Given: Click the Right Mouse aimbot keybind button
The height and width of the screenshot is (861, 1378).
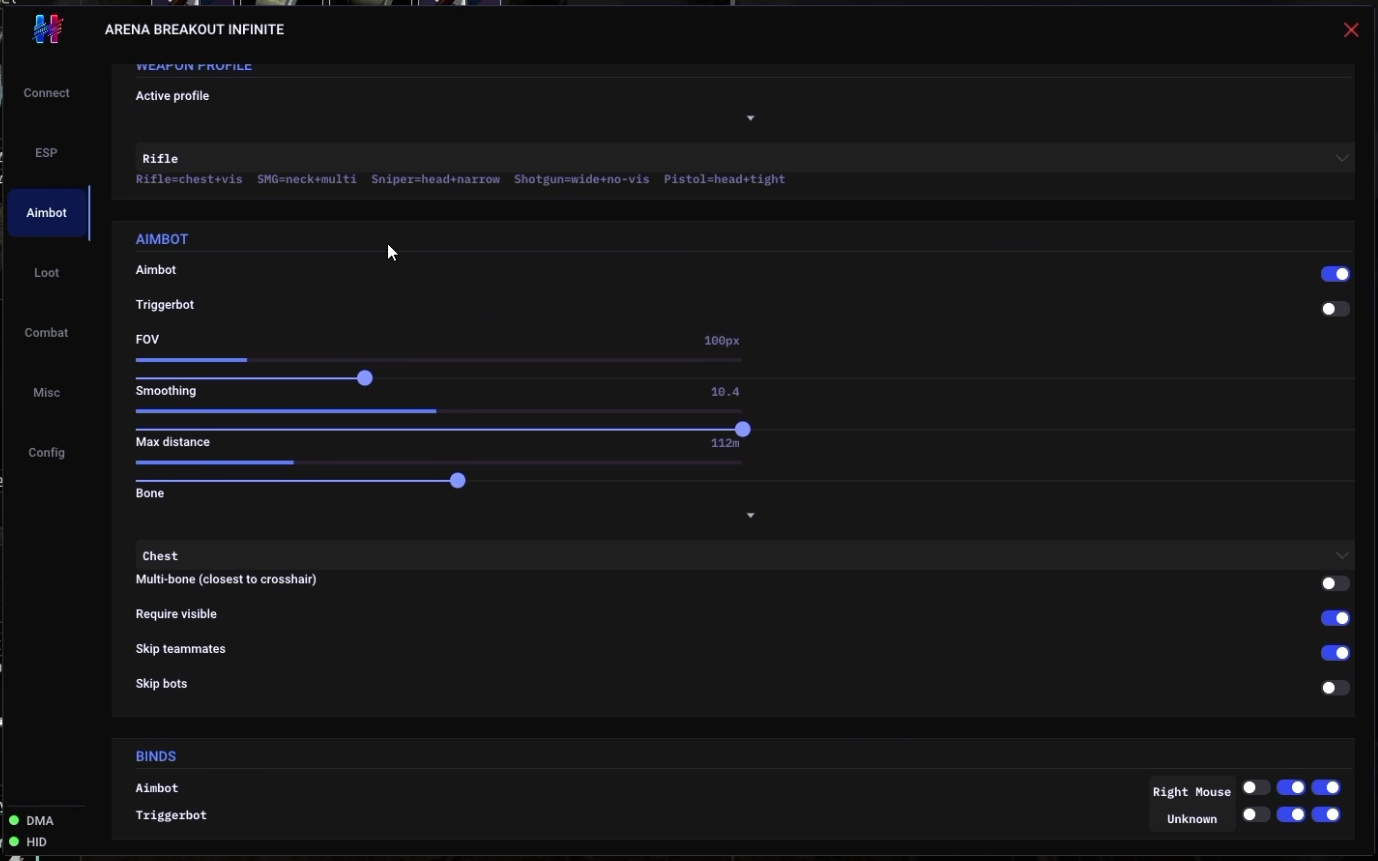Looking at the screenshot, I should [x=1192, y=791].
